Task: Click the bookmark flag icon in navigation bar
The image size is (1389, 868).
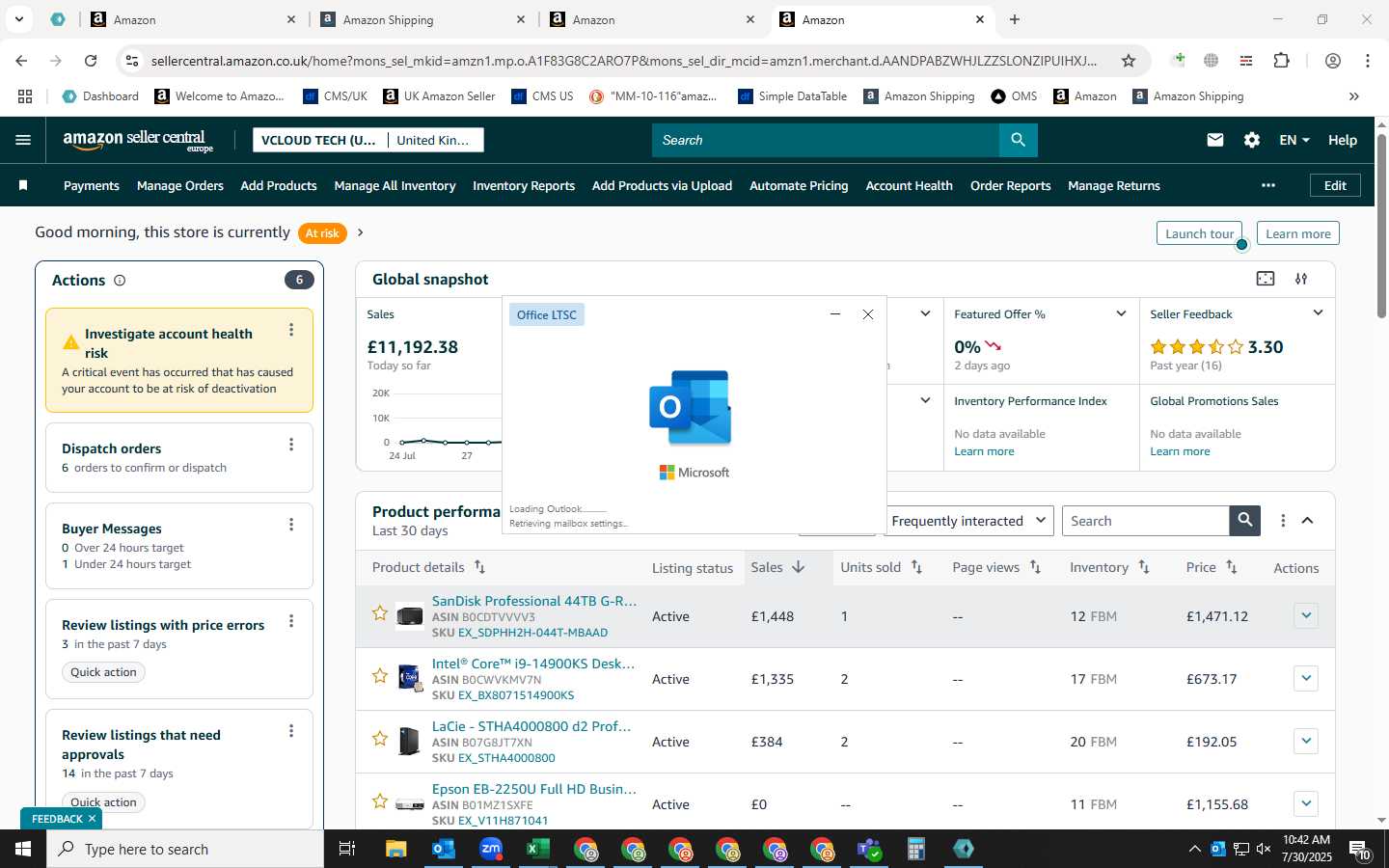Action: pyautogui.click(x=23, y=185)
